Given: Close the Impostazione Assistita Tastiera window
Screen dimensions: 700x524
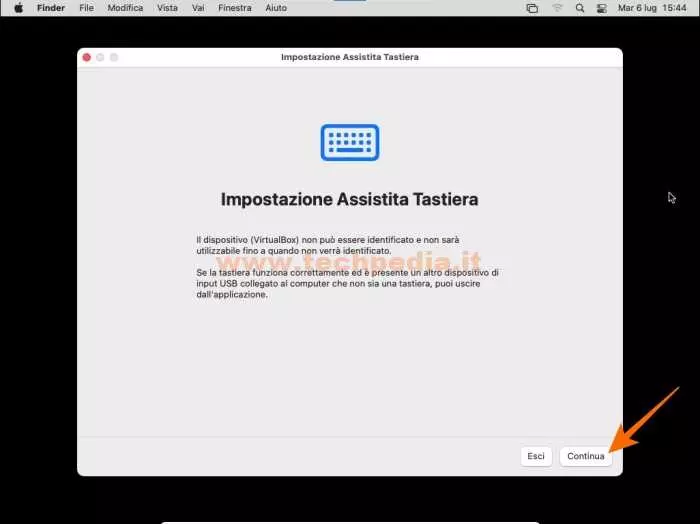Looking at the screenshot, I should point(87,57).
